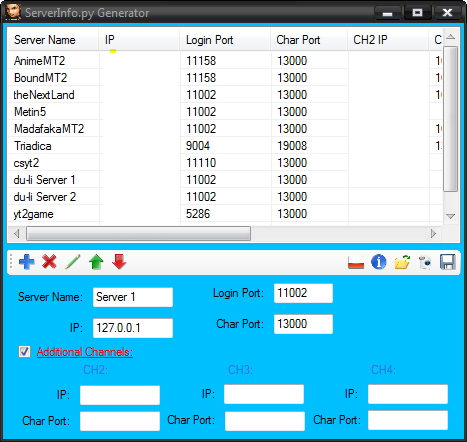The height and width of the screenshot is (442, 467).
Task: Click the horizontal scrollbar thumb
Action: point(138,234)
